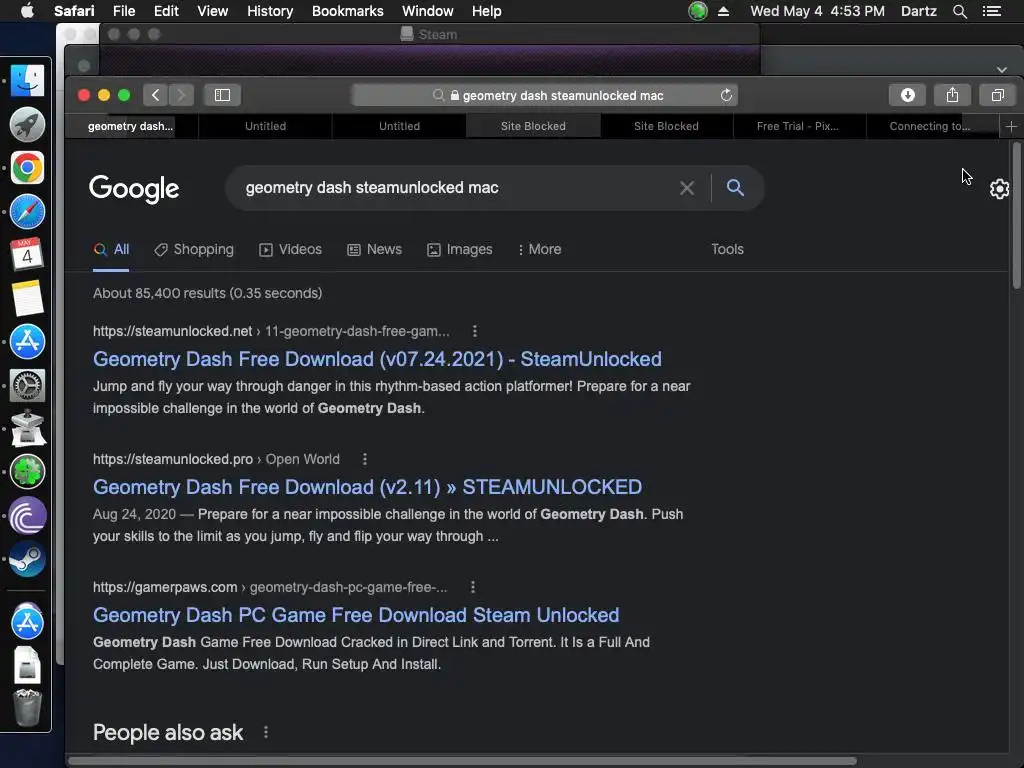Switch to the first Site Blocked tab

(x=533, y=126)
